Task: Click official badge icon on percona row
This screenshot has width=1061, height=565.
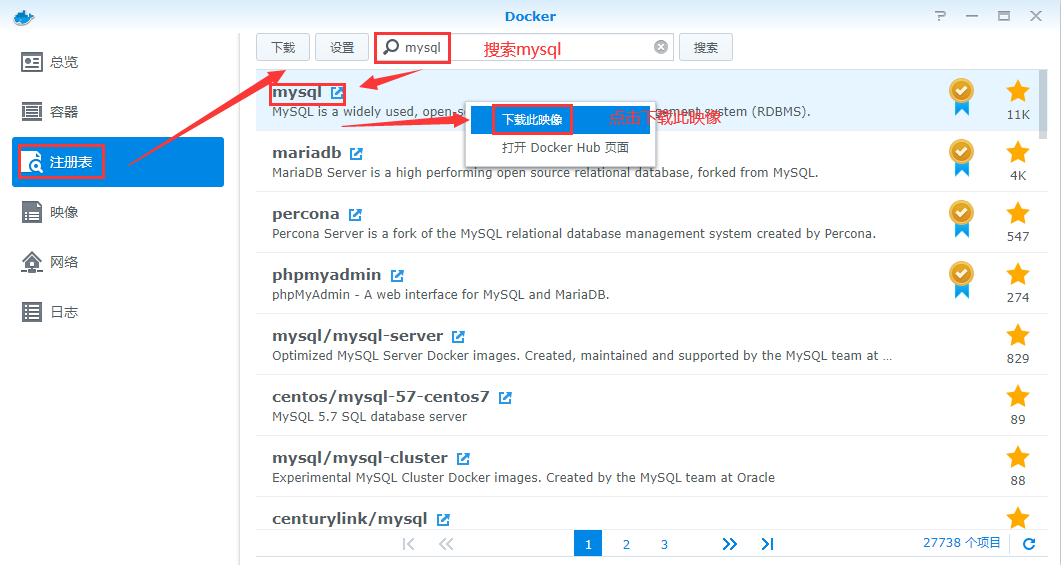Action: (961, 213)
